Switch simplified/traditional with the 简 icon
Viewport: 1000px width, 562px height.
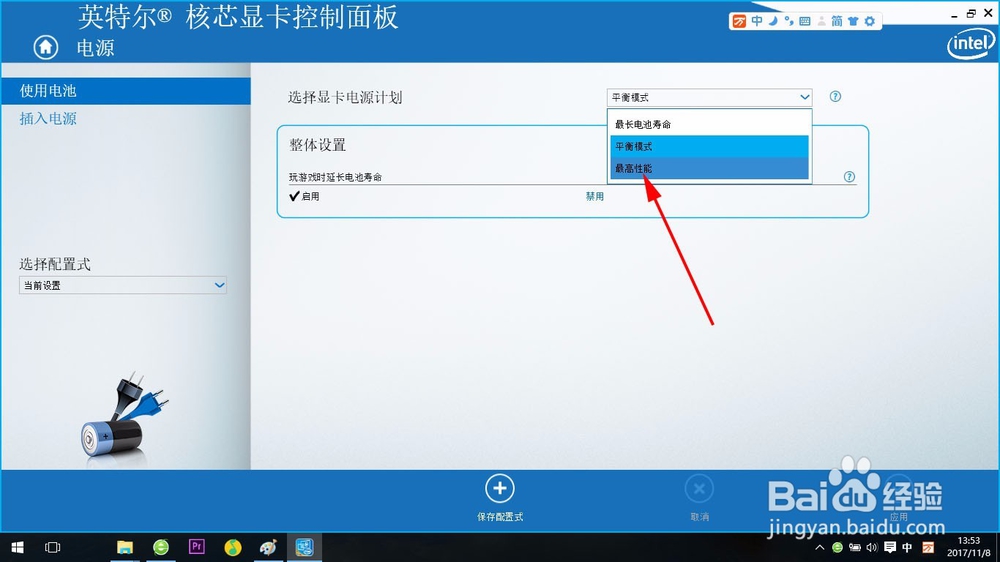click(837, 21)
